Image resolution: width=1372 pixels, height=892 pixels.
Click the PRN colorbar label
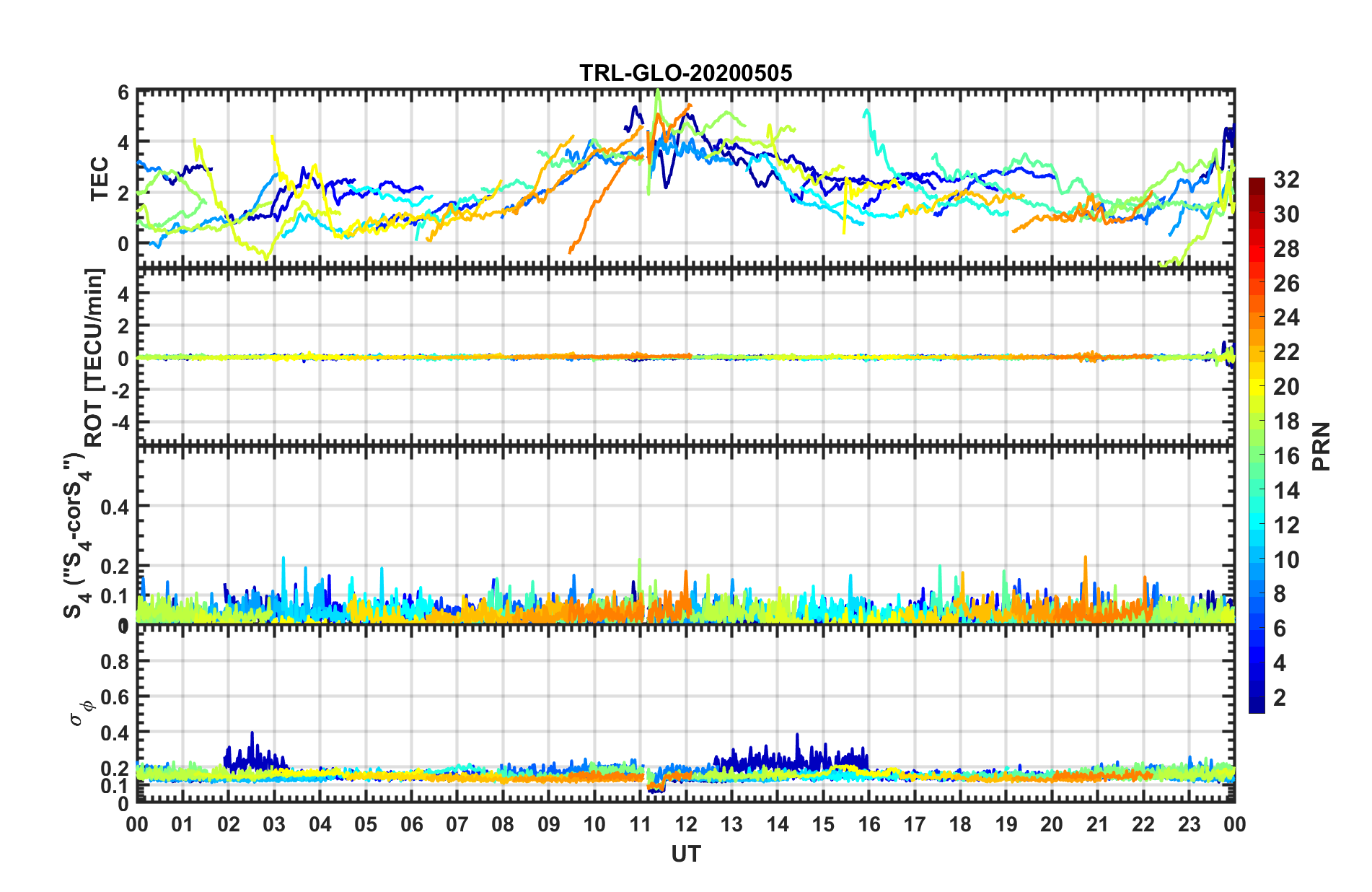1322,446
